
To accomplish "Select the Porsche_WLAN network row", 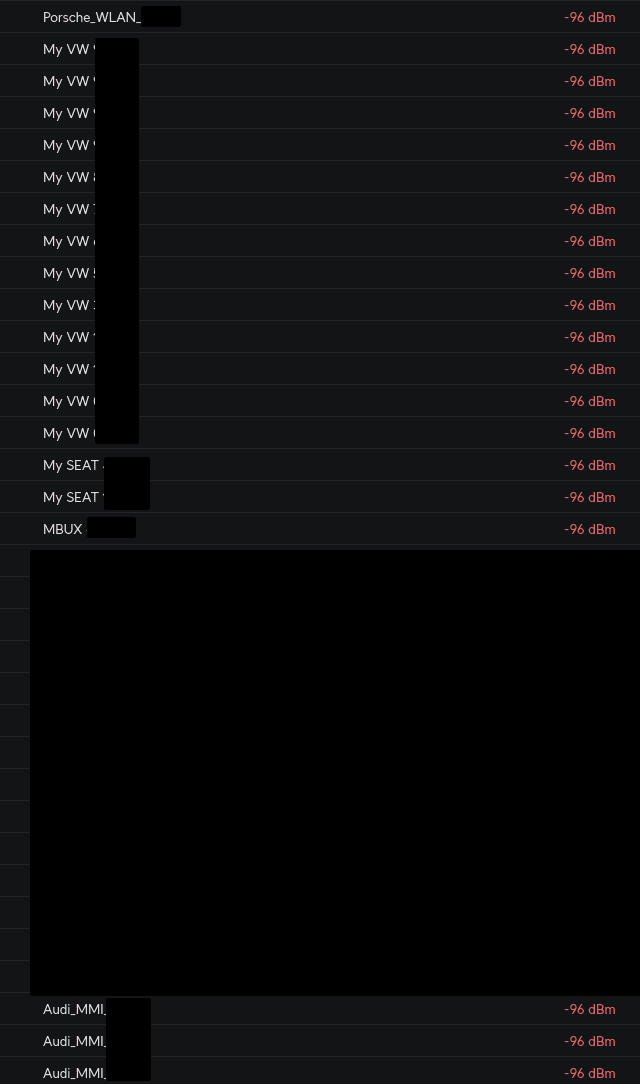I will click(x=92, y=17).
